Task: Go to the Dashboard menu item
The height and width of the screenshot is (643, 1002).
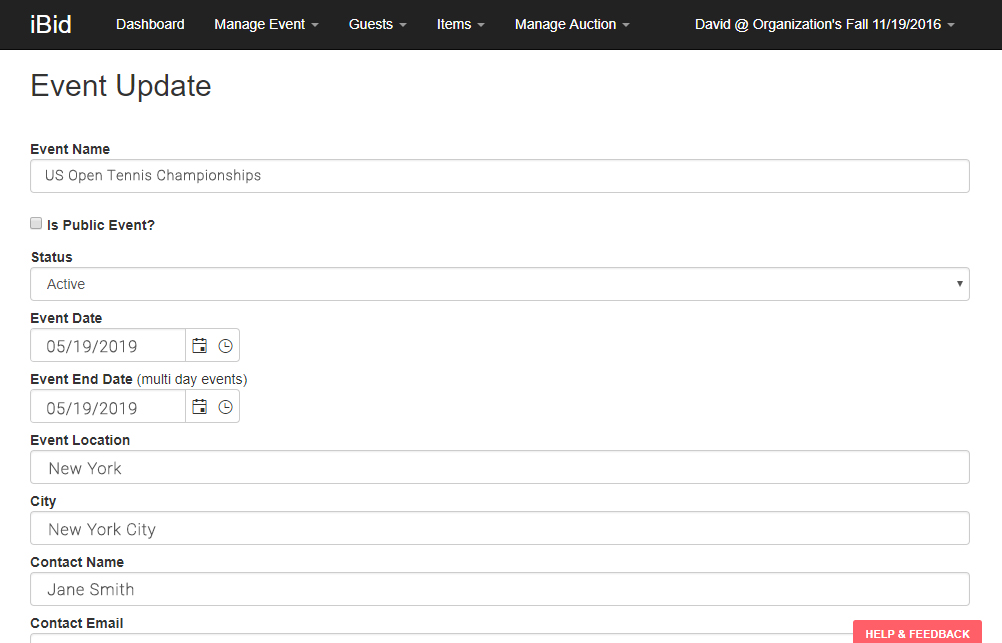Action: click(x=150, y=24)
